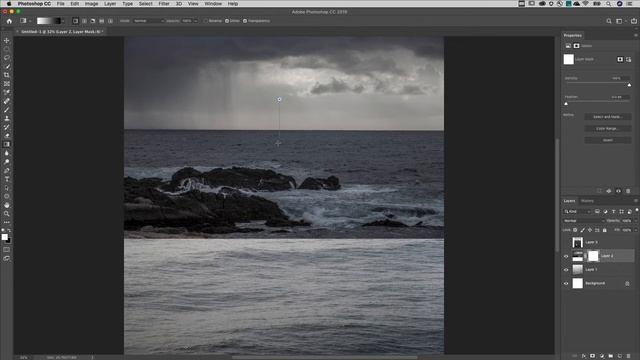Open the gradient Opacity dropdown in options bar
This screenshot has height=360, width=640.
[x=196, y=21]
